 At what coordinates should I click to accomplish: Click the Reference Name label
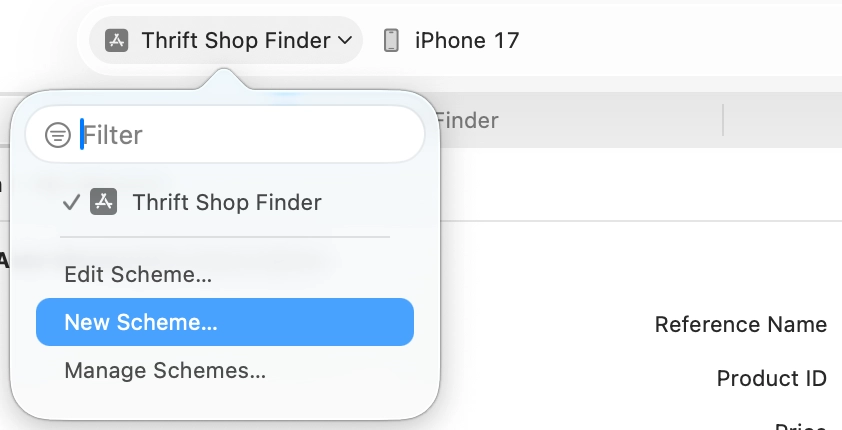pyautogui.click(x=740, y=324)
